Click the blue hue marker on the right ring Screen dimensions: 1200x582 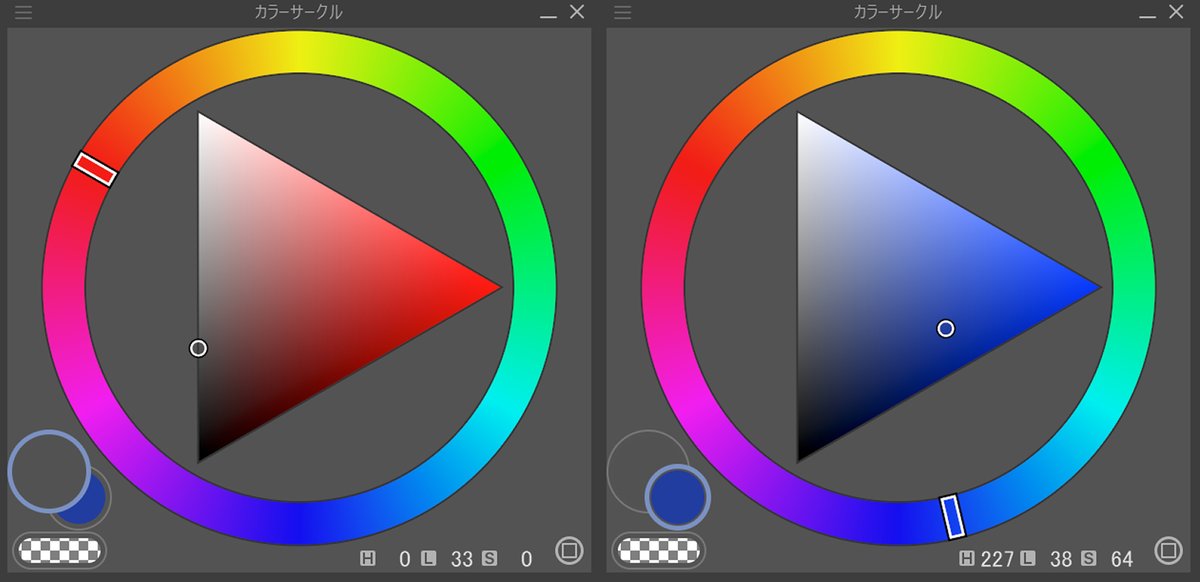(954, 516)
